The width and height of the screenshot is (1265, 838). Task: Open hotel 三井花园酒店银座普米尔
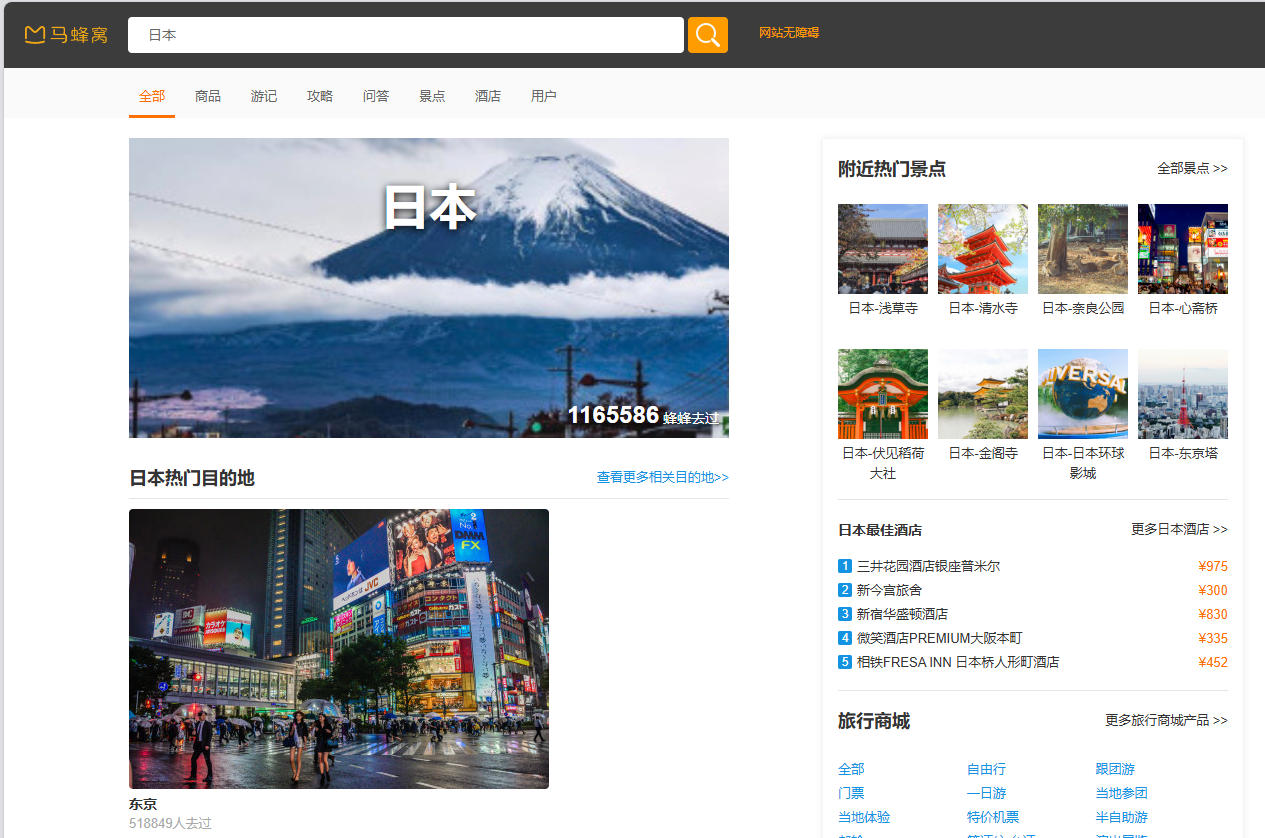928,566
